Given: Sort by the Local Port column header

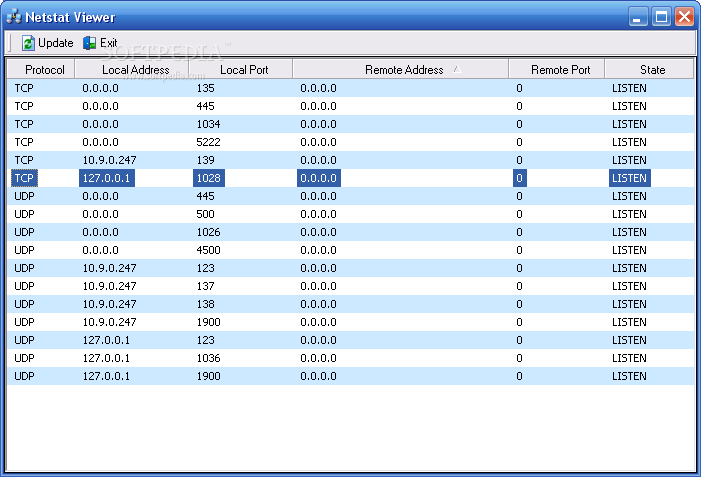Looking at the screenshot, I should pyautogui.click(x=241, y=70).
